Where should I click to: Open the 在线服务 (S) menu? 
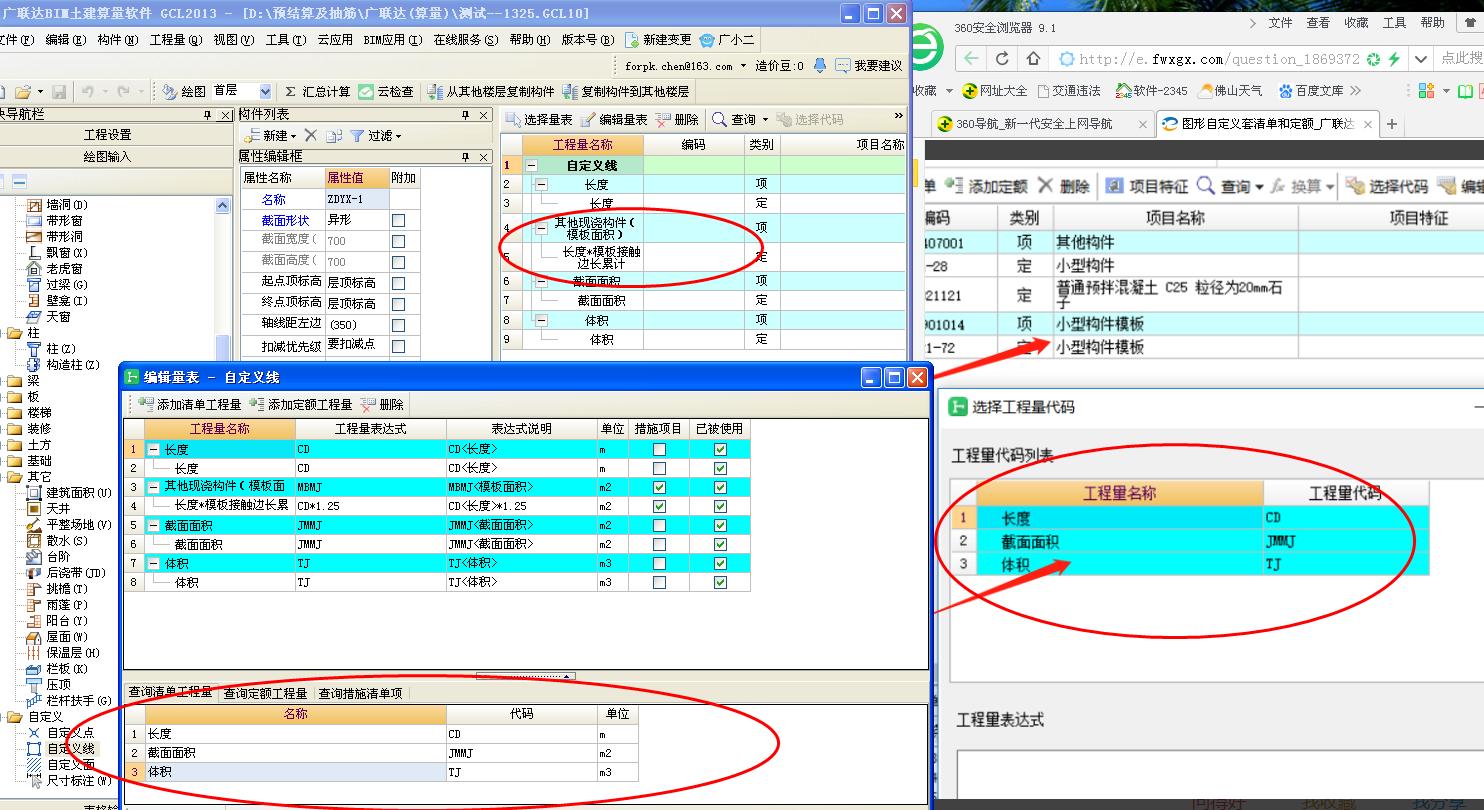click(465, 40)
